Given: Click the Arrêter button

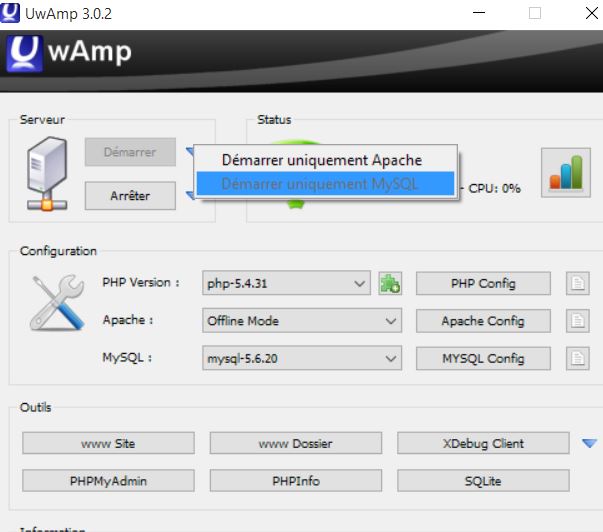Looking at the screenshot, I should 130,195.
